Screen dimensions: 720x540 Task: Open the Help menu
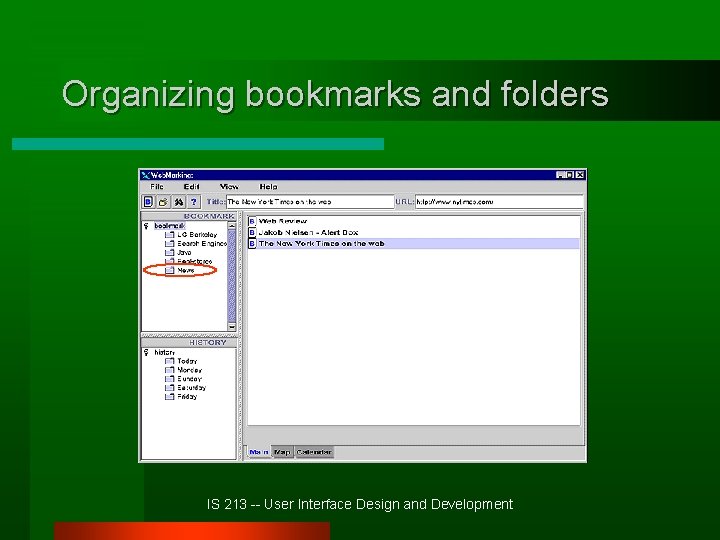268,186
